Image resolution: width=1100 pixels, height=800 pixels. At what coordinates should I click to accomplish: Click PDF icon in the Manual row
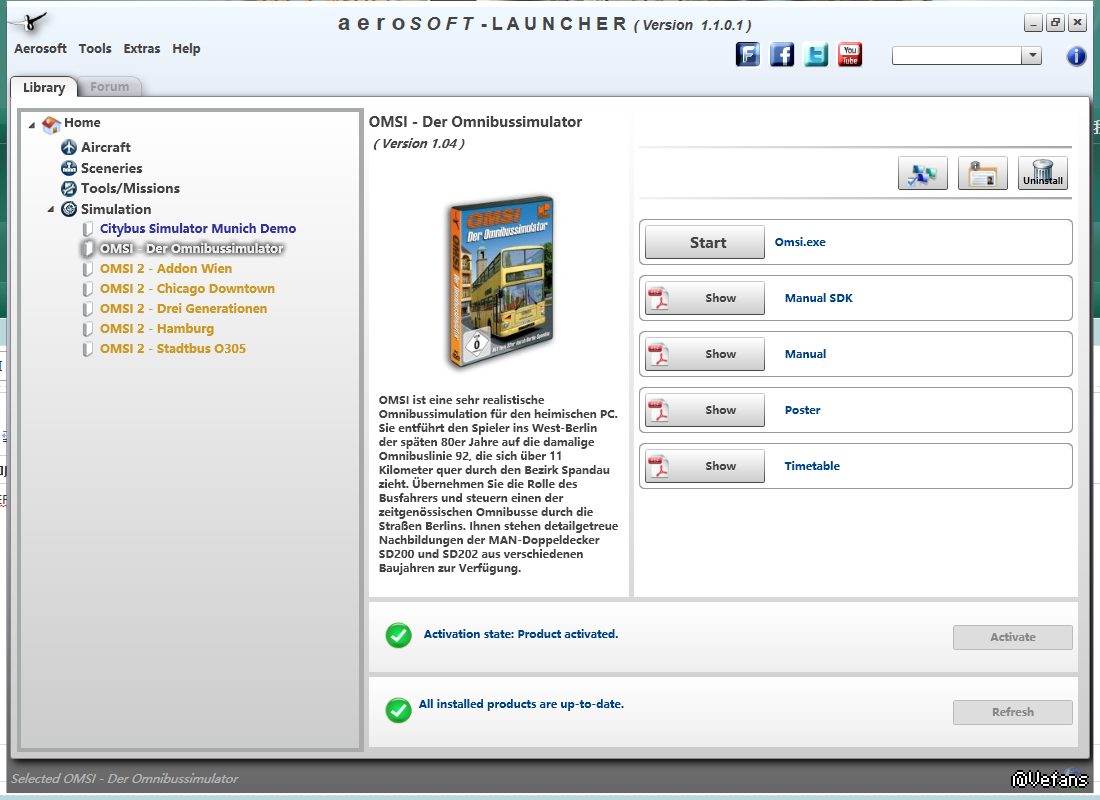658,354
